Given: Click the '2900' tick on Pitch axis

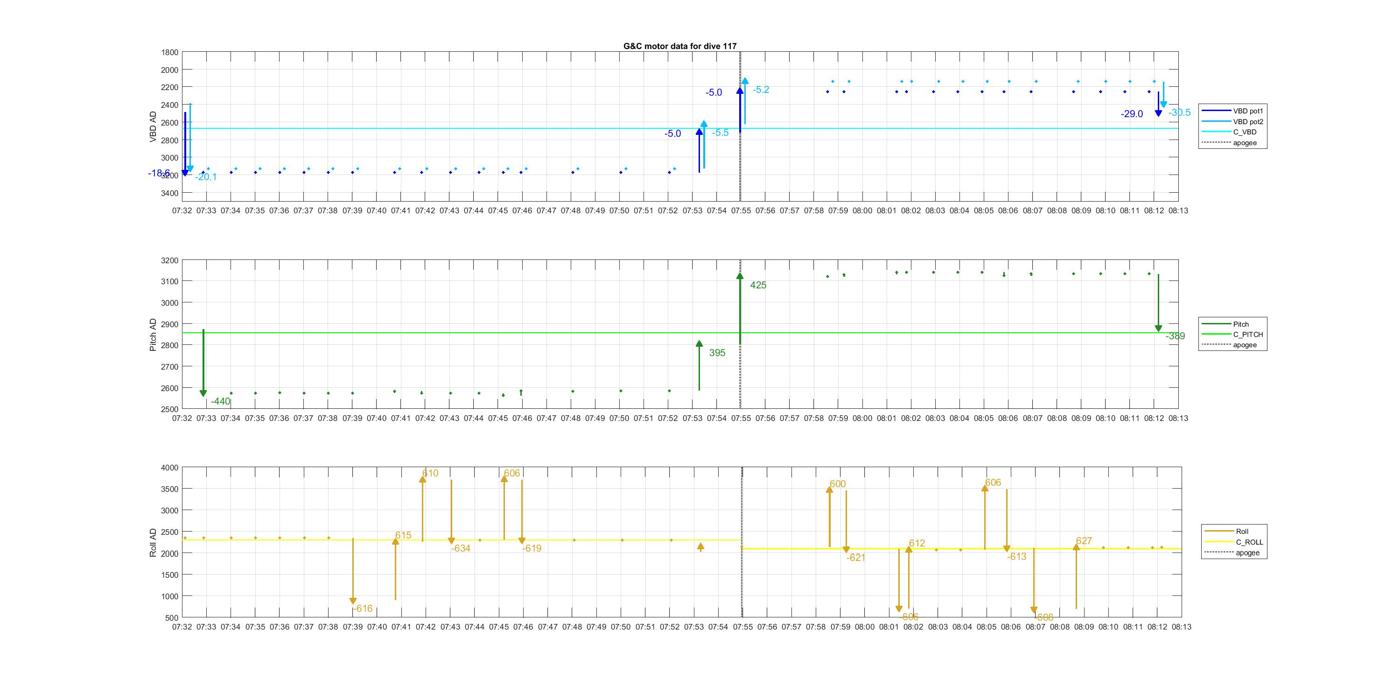Looking at the screenshot, I should (x=170, y=324).
